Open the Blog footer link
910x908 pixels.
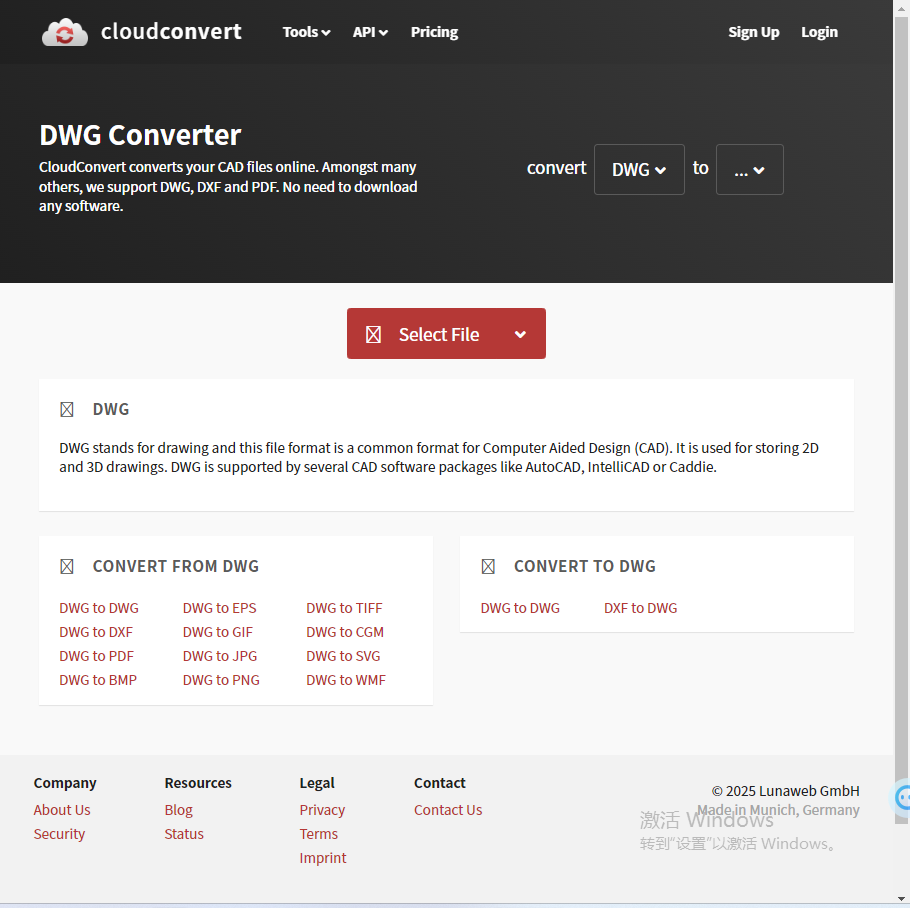point(179,810)
